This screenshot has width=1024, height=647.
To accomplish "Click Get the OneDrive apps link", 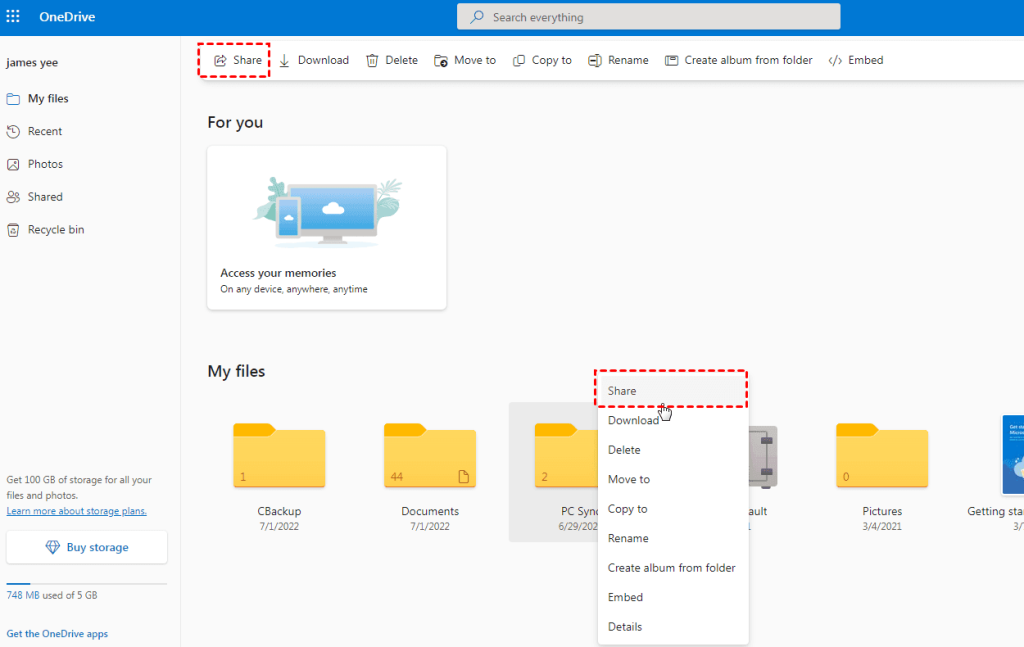I will click(x=57, y=634).
